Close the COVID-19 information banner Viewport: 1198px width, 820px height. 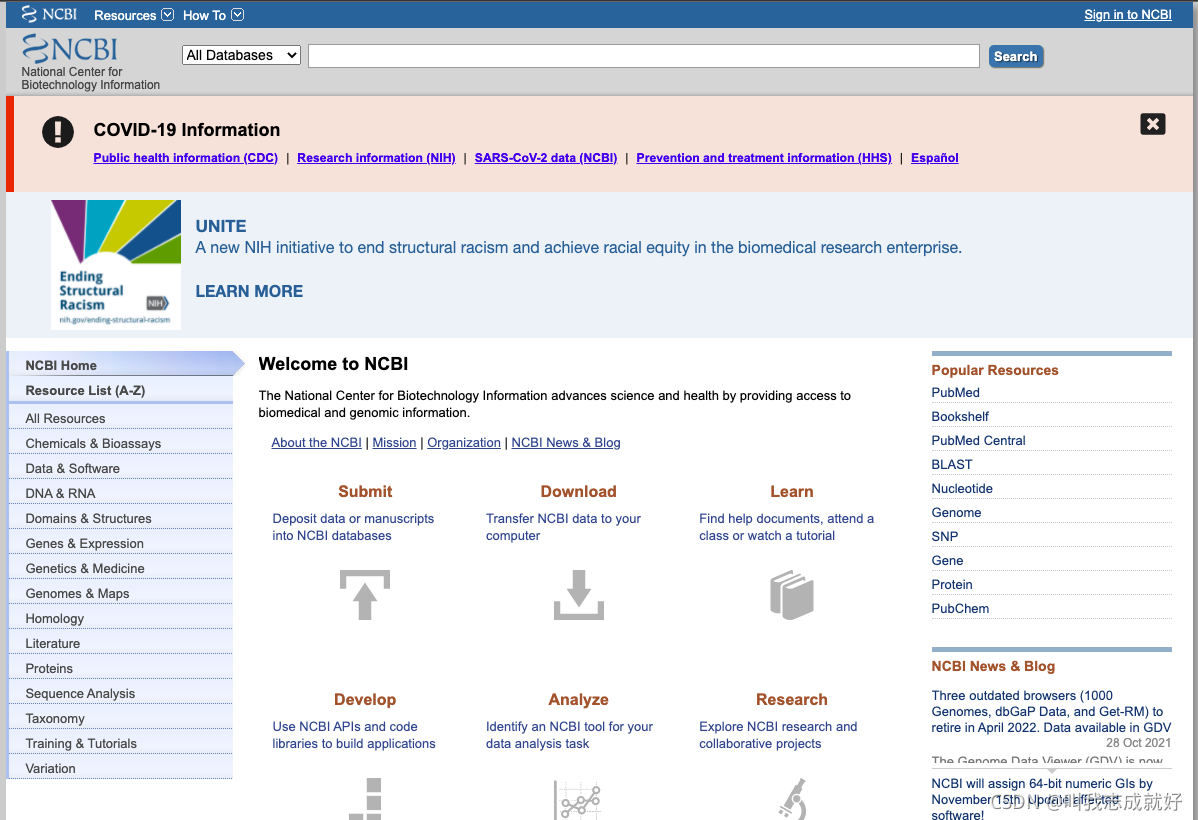(1152, 124)
